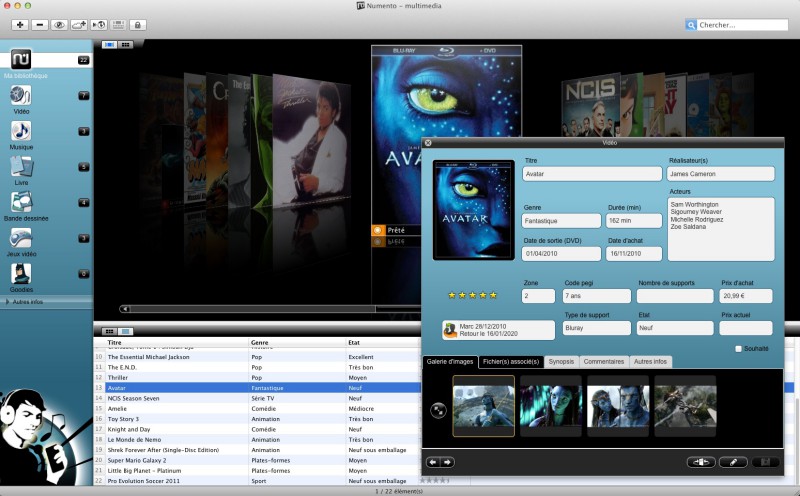
Task: Click the eye preview toolbar button
Action: [59, 24]
